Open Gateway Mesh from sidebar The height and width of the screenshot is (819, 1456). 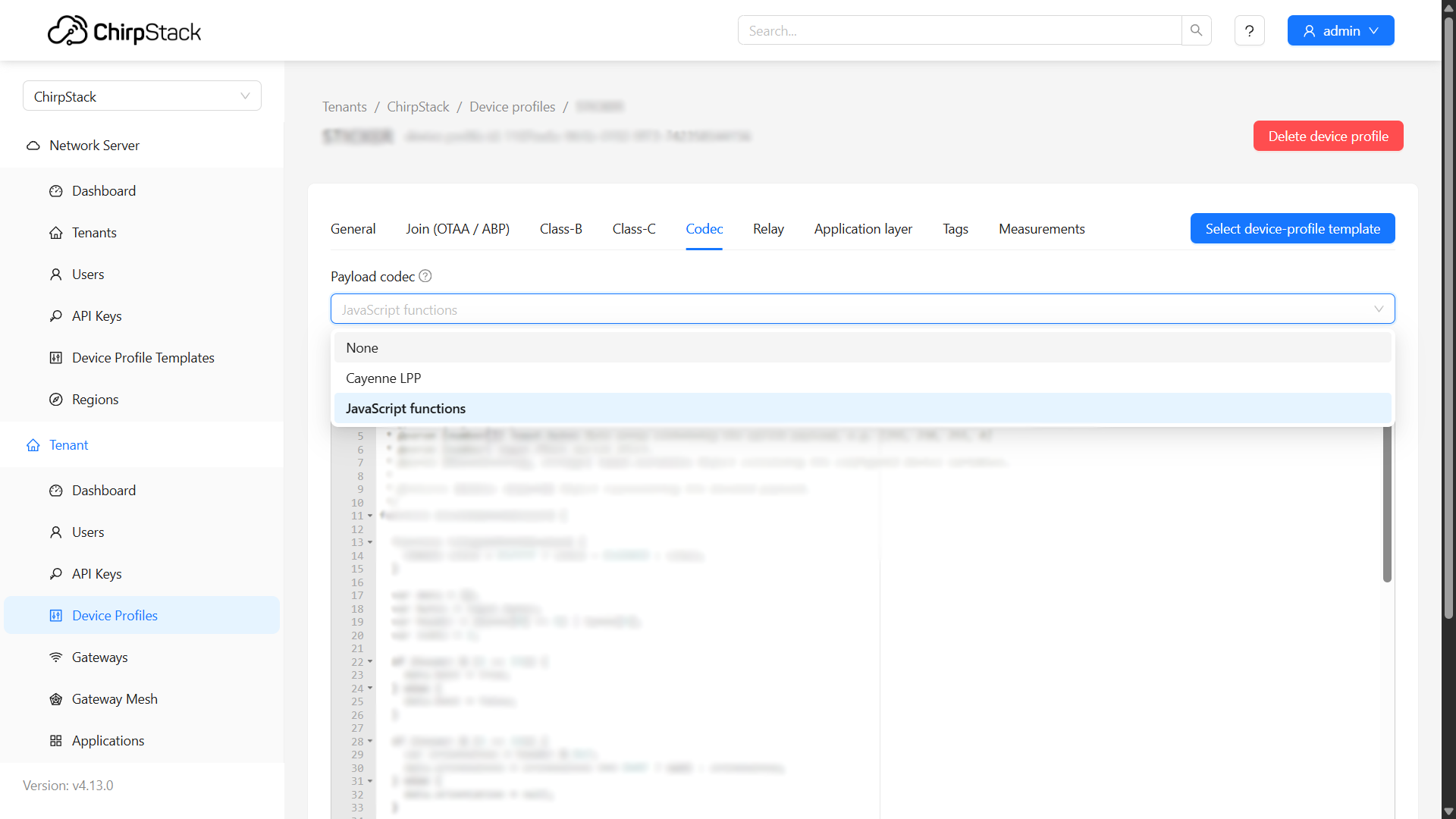pyautogui.click(x=115, y=699)
